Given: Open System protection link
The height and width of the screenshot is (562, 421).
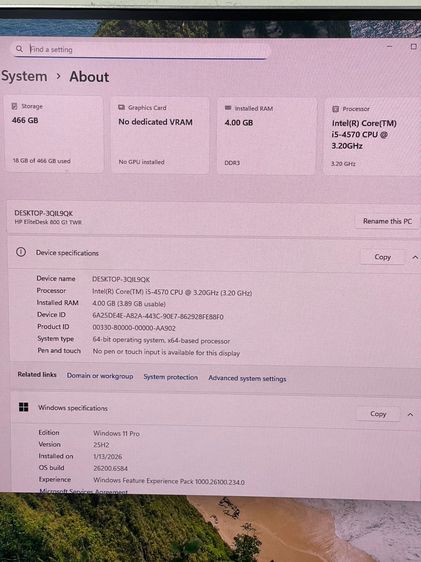Looking at the screenshot, I should point(171,377).
